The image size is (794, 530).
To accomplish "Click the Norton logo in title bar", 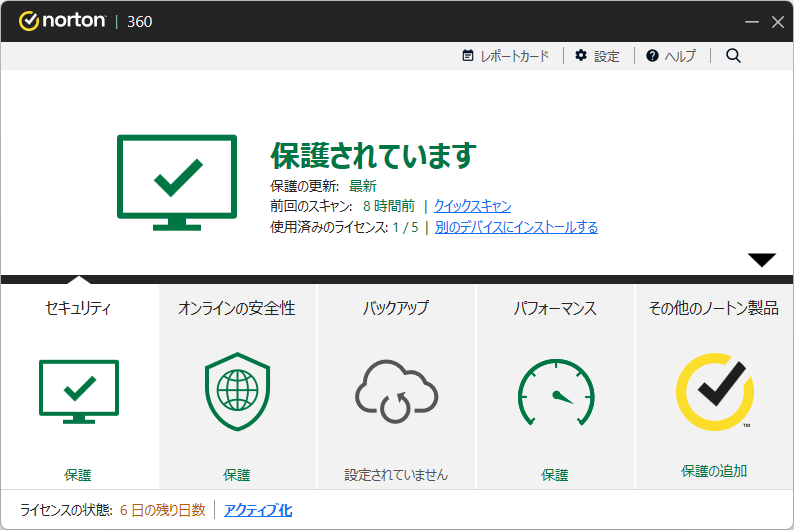I will tap(62, 21).
